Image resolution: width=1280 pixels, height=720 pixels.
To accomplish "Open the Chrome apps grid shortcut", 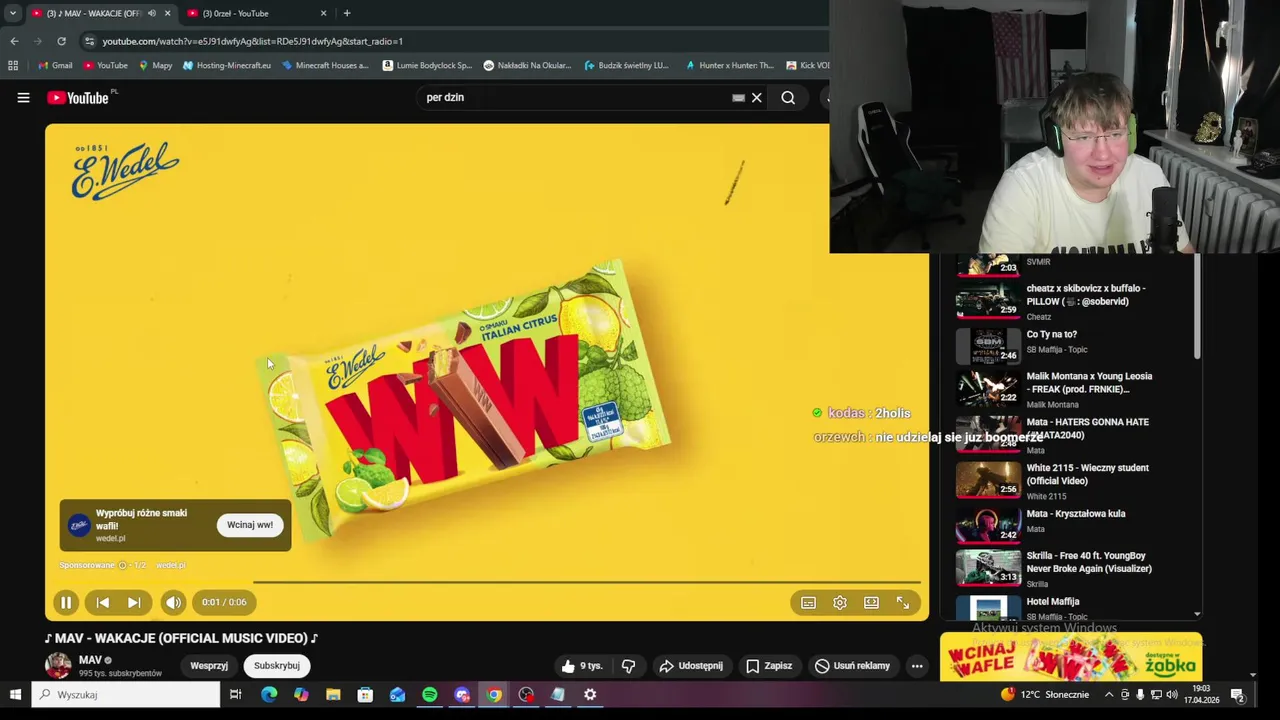I will 13,65.
